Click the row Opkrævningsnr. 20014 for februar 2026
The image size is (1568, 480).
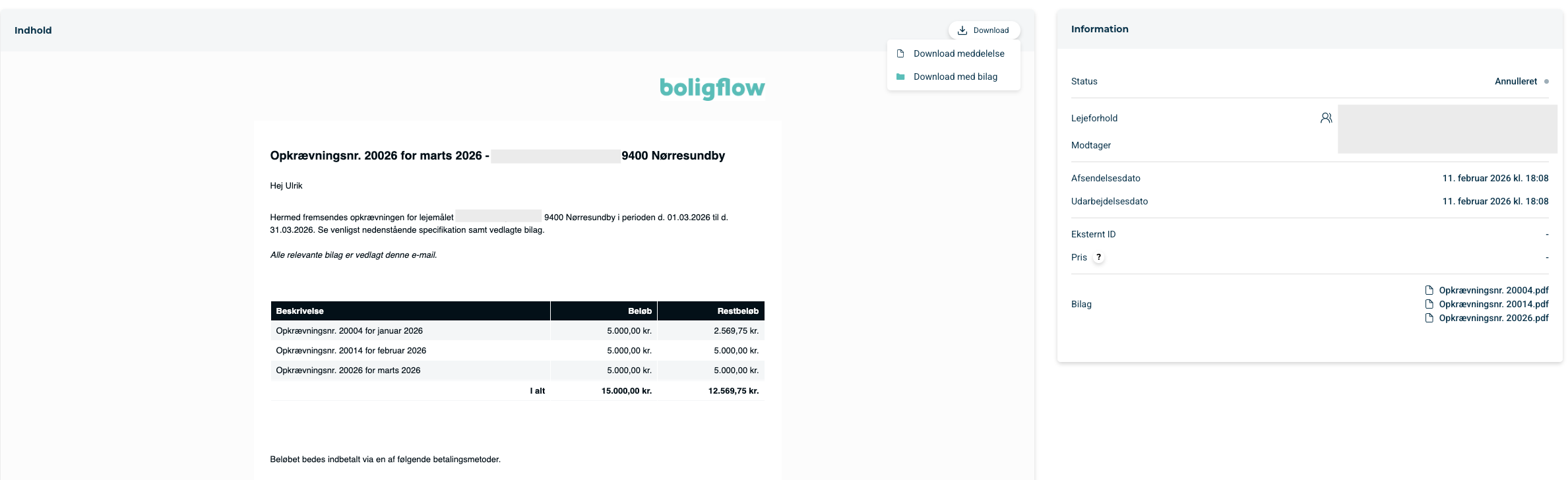518,351
